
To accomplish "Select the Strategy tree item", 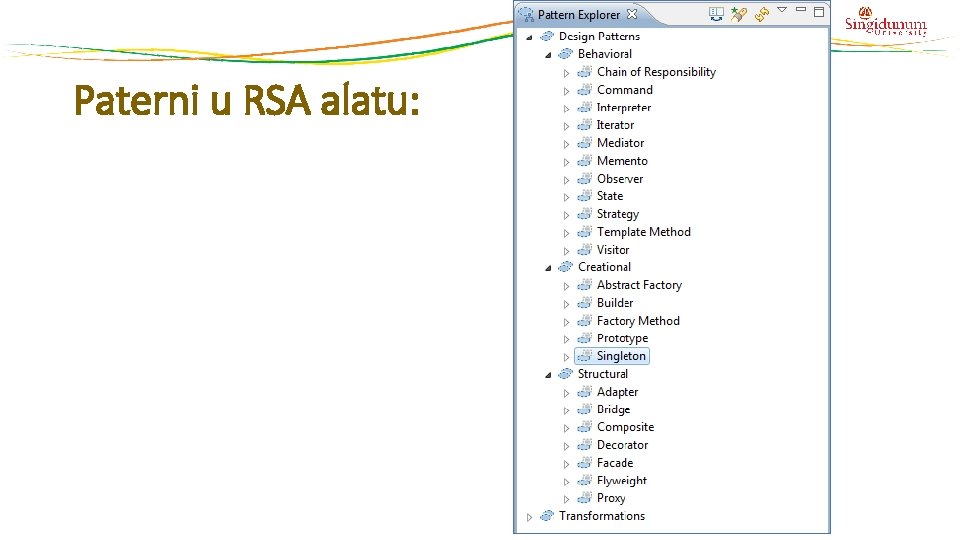I will [618, 214].
